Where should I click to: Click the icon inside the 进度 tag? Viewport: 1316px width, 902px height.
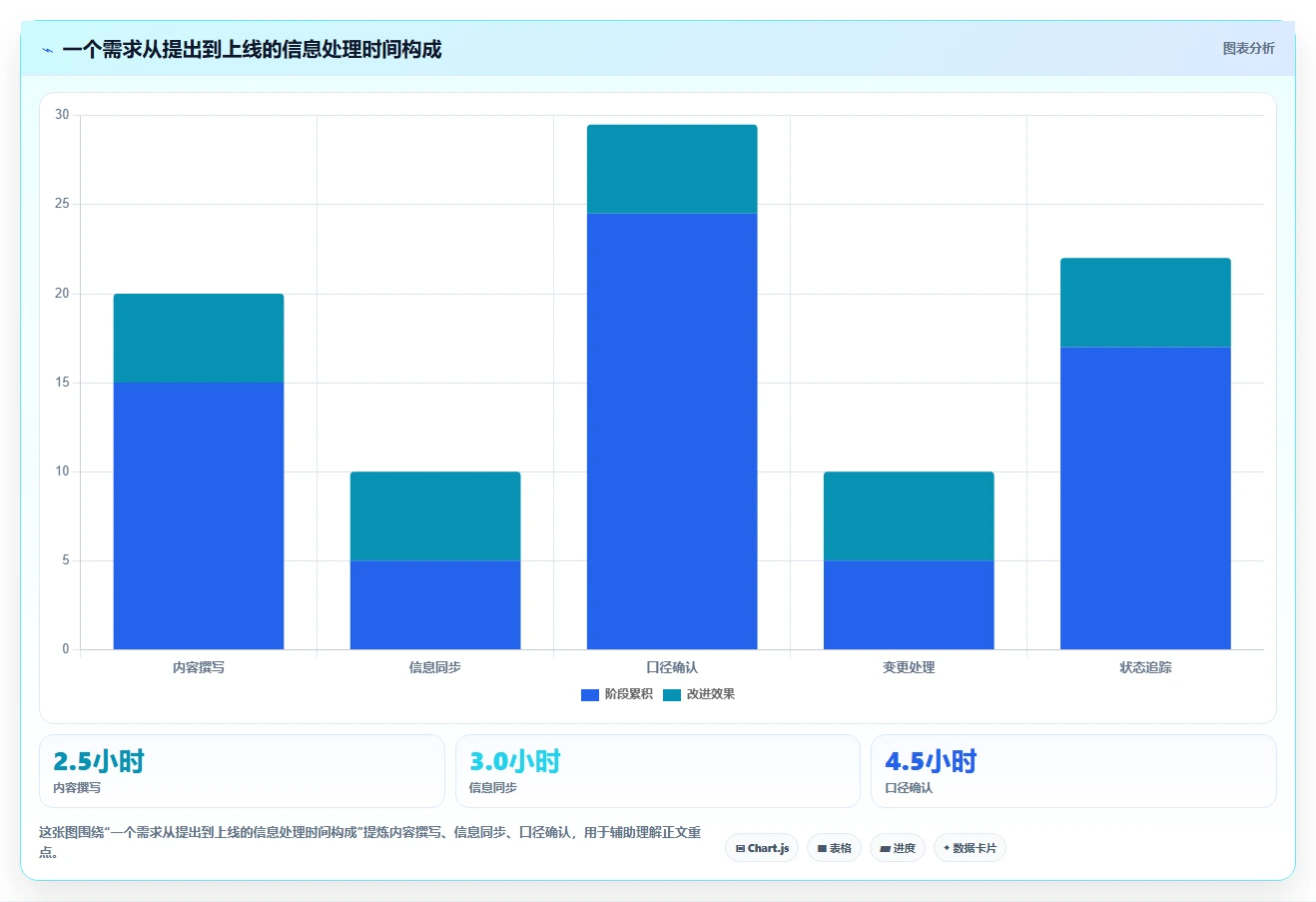click(885, 848)
